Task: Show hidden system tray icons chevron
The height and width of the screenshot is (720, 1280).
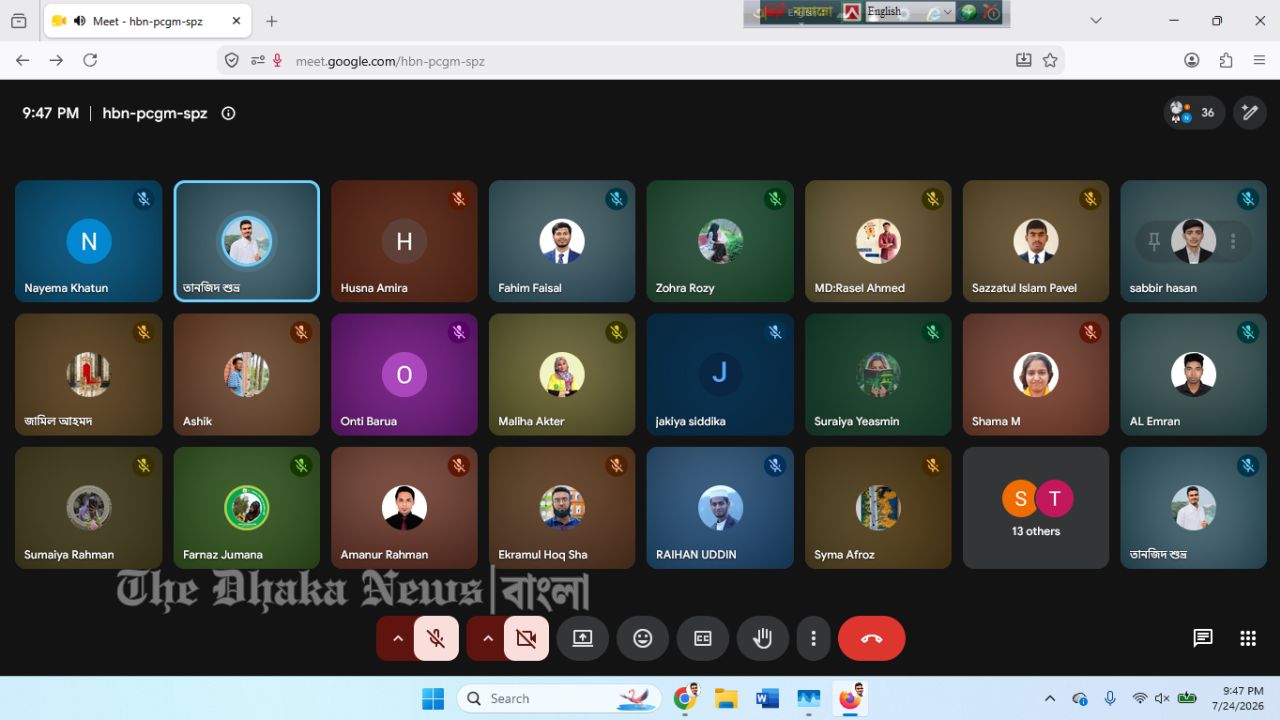Action: [x=1049, y=698]
